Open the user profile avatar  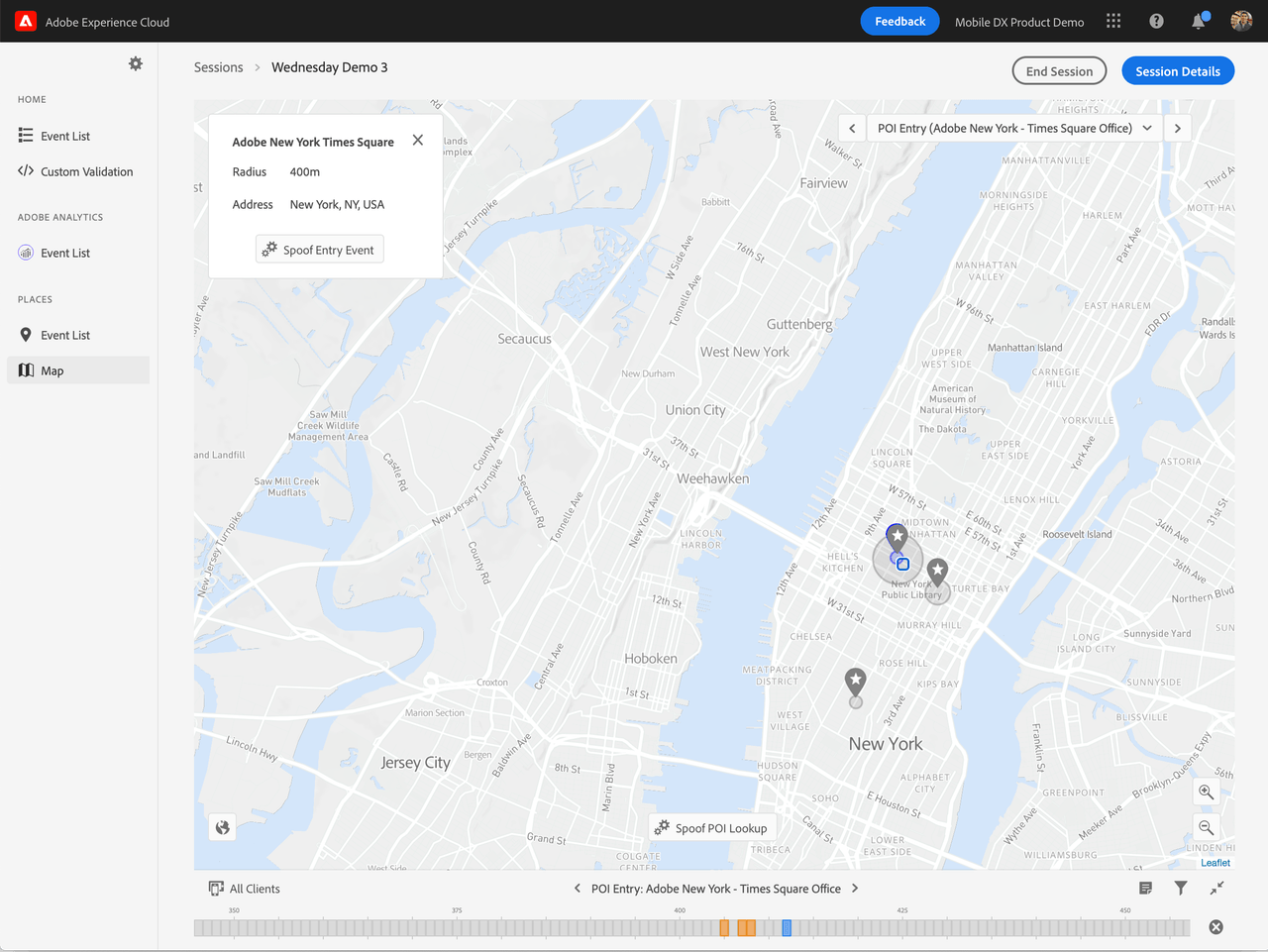click(x=1241, y=21)
